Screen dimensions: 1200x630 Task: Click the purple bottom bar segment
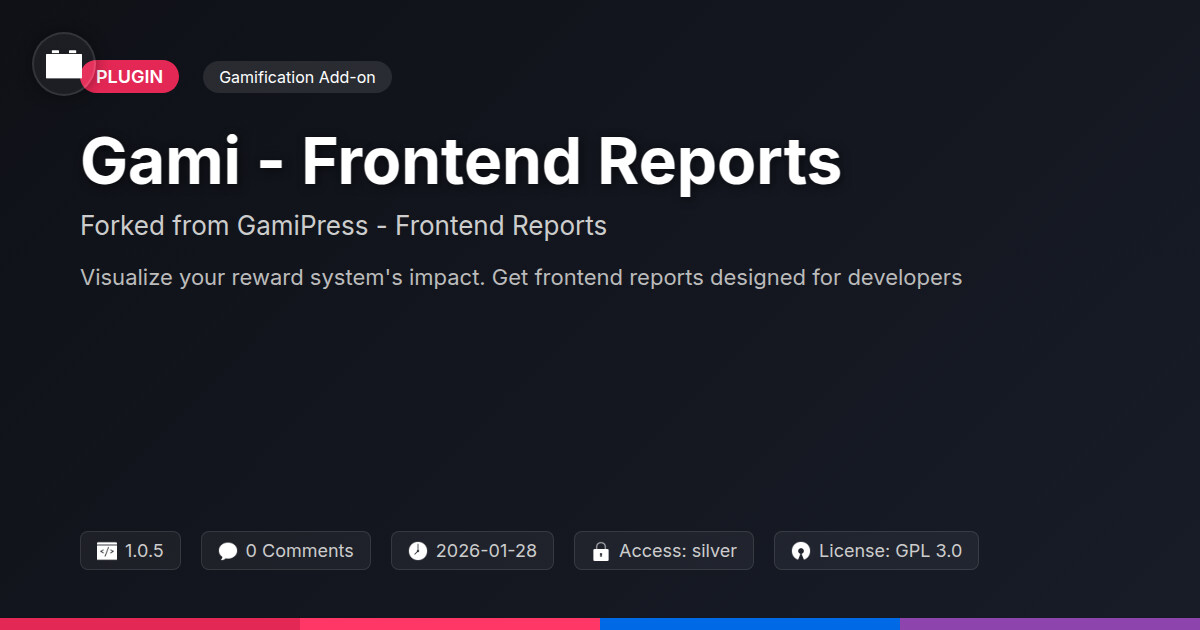coord(1050,623)
